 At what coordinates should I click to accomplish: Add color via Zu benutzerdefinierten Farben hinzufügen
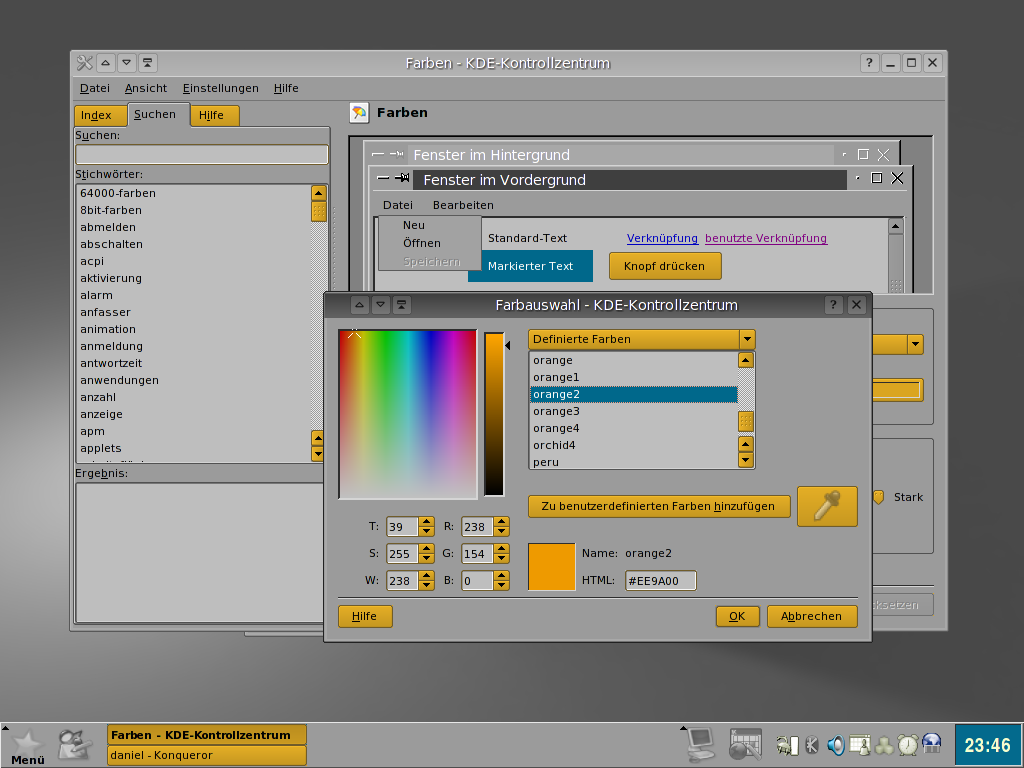click(x=659, y=506)
